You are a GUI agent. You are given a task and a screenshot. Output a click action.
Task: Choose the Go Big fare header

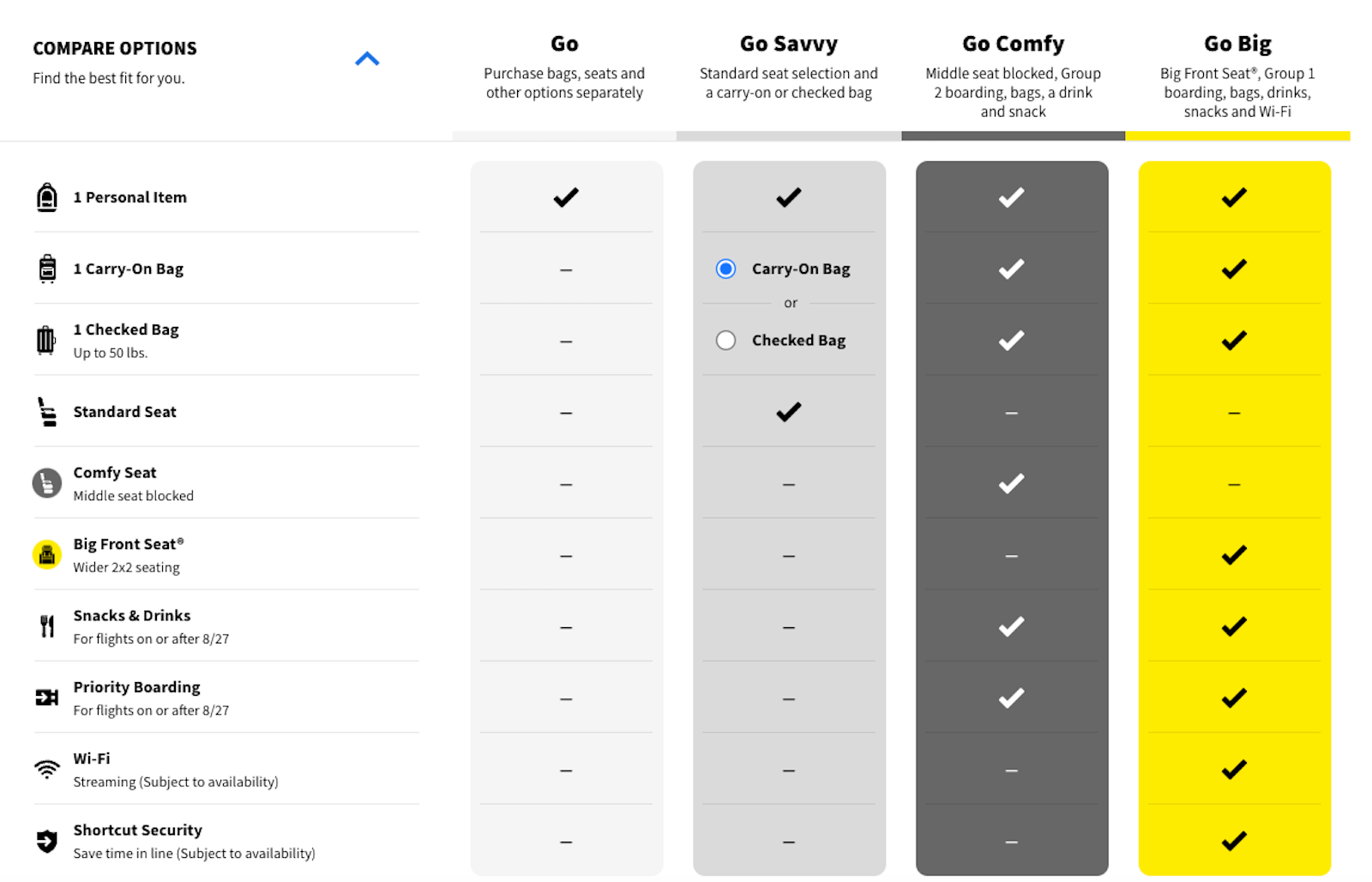(x=1237, y=44)
